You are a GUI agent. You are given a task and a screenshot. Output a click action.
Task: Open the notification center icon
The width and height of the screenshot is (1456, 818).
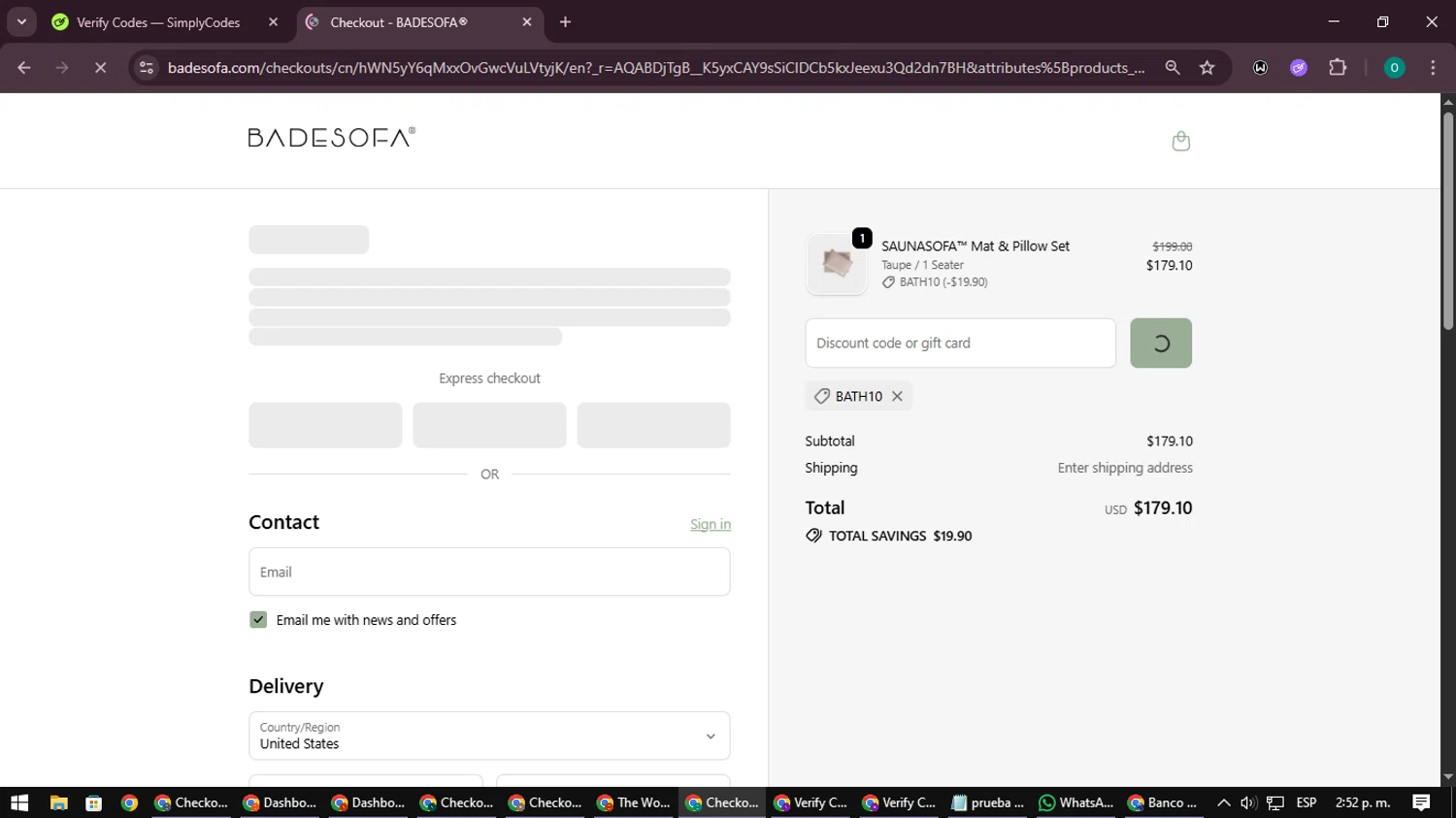(x=1421, y=802)
